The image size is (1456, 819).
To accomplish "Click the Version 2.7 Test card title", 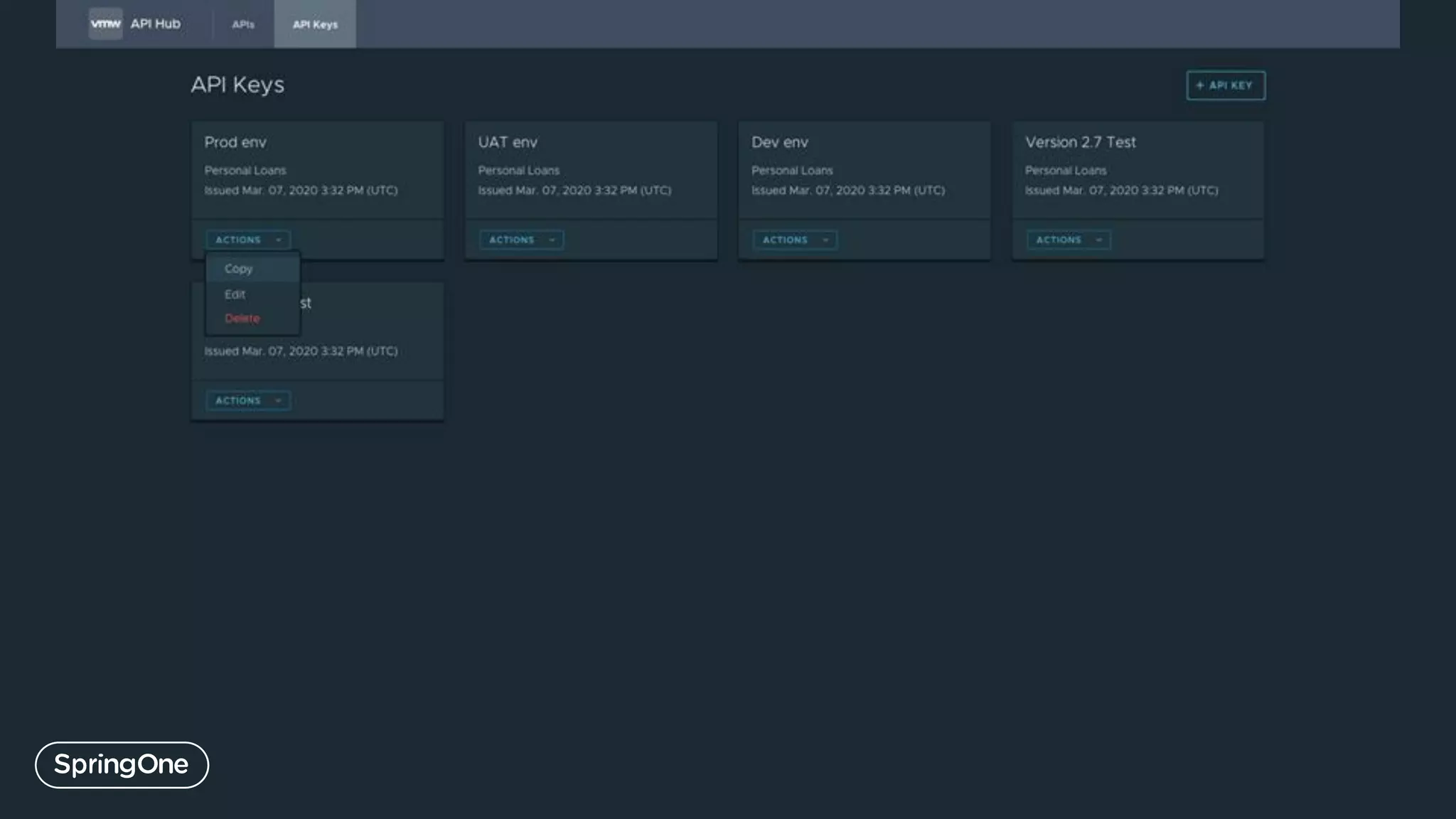I will pyautogui.click(x=1080, y=142).
